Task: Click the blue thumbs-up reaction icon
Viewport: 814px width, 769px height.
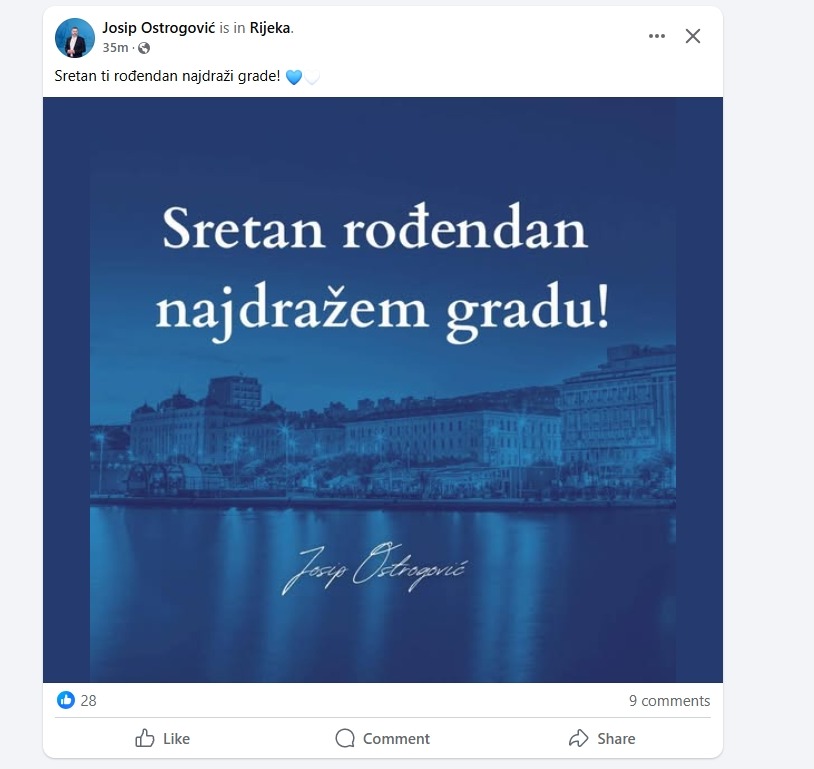Action: click(66, 700)
